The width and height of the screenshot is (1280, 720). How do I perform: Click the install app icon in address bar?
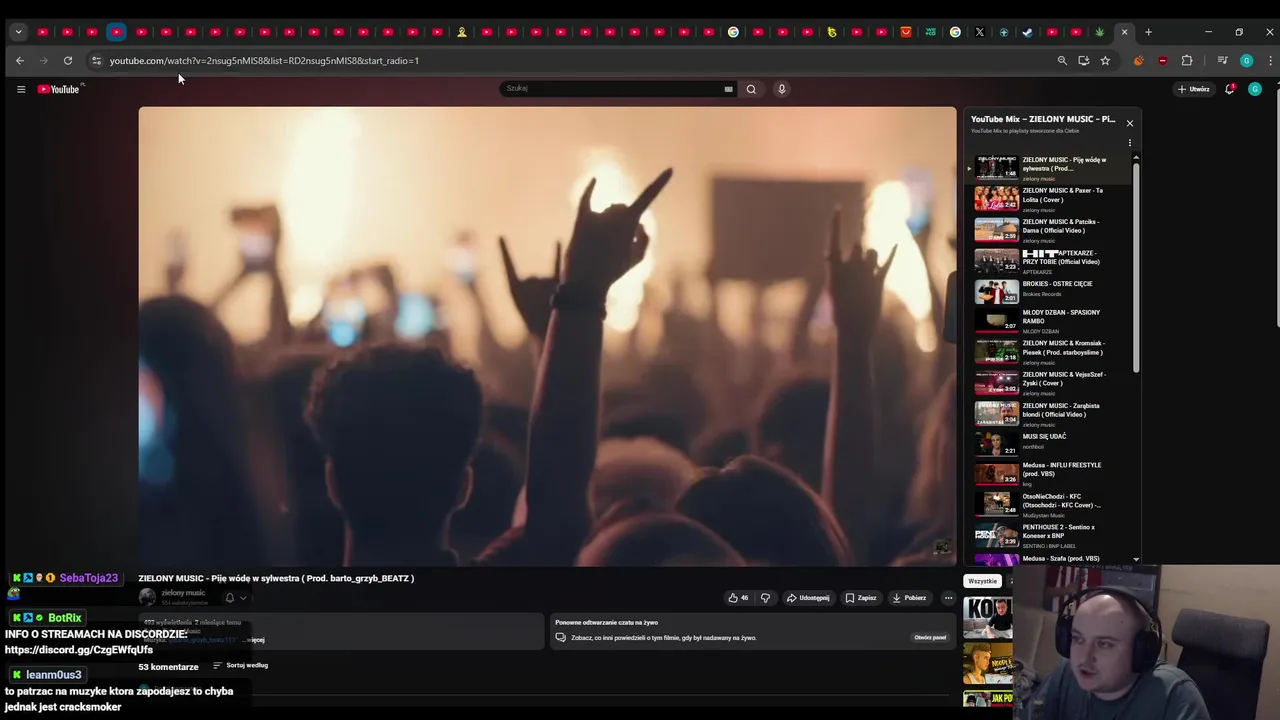(x=1084, y=61)
